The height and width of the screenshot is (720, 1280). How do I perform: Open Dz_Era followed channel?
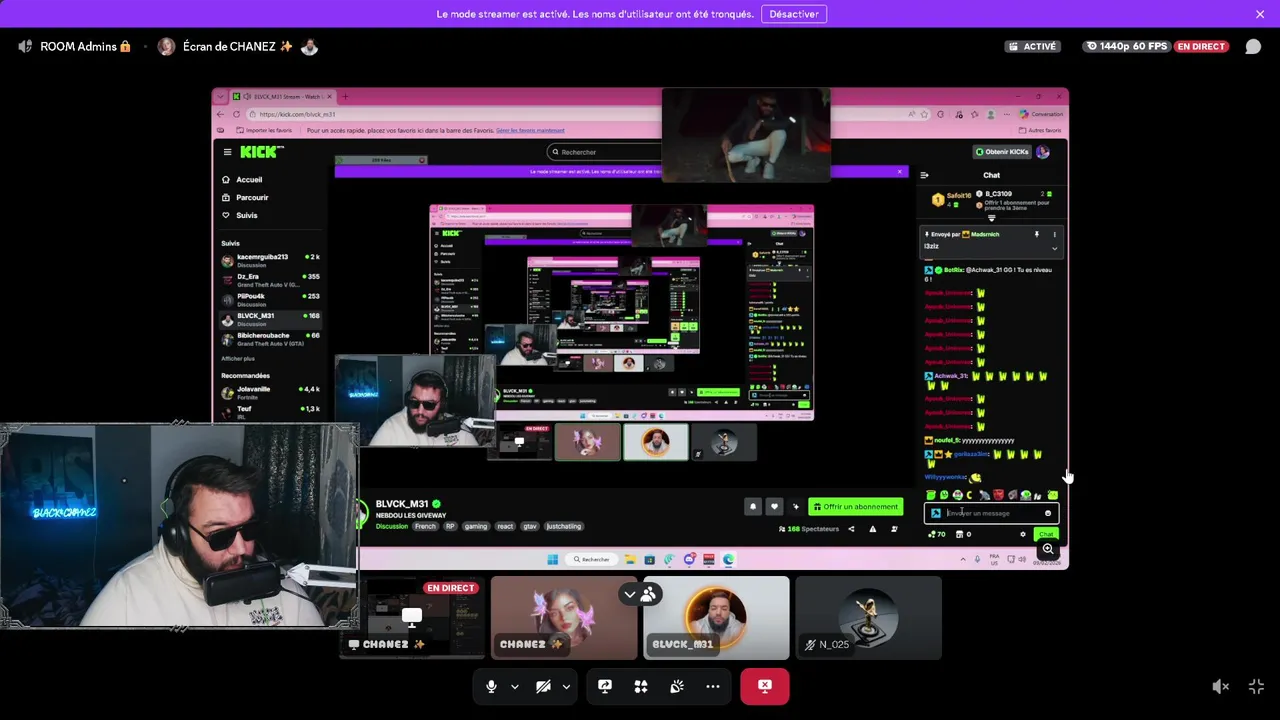coord(271,280)
